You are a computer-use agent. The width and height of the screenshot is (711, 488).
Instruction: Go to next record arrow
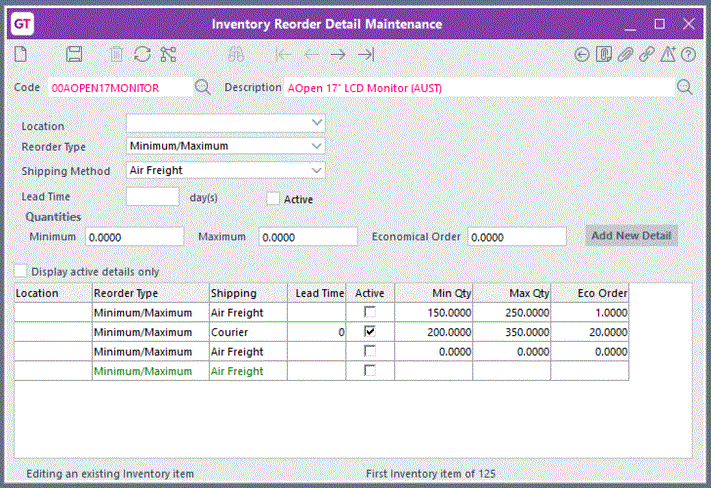pyautogui.click(x=339, y=54)
